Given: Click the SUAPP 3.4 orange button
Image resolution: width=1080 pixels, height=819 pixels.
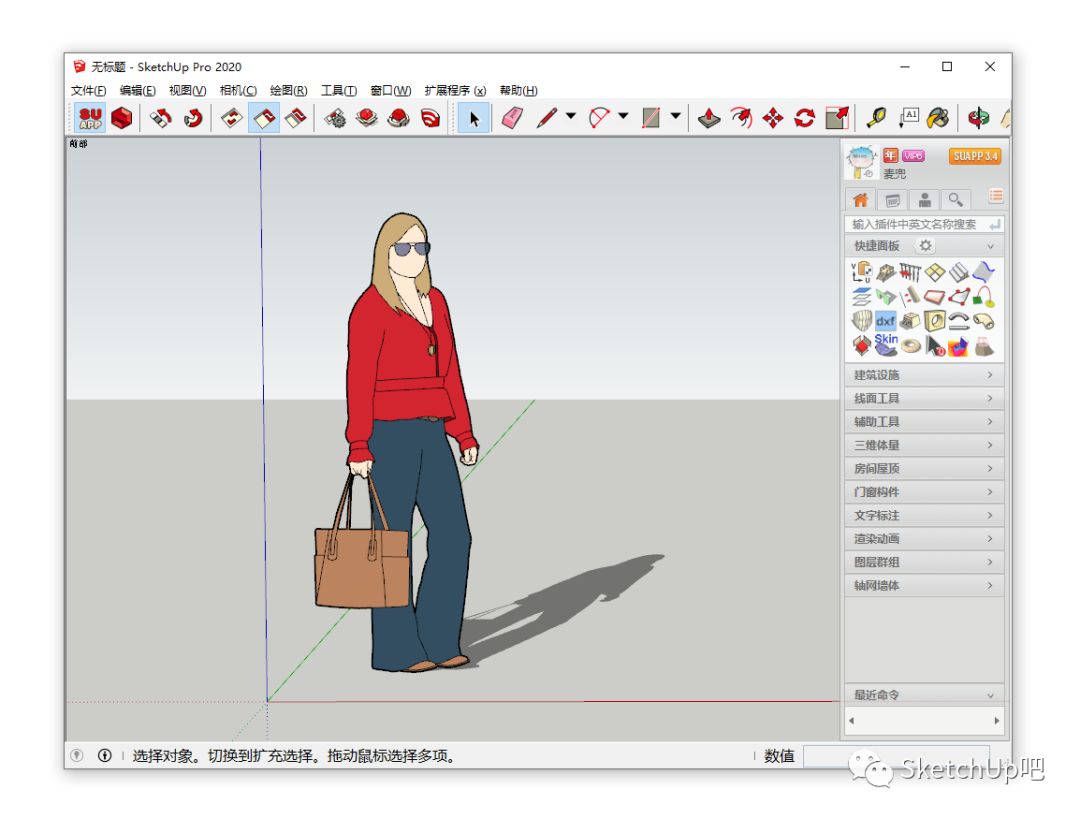Looking at the screenshot, I should click(975, 156).
